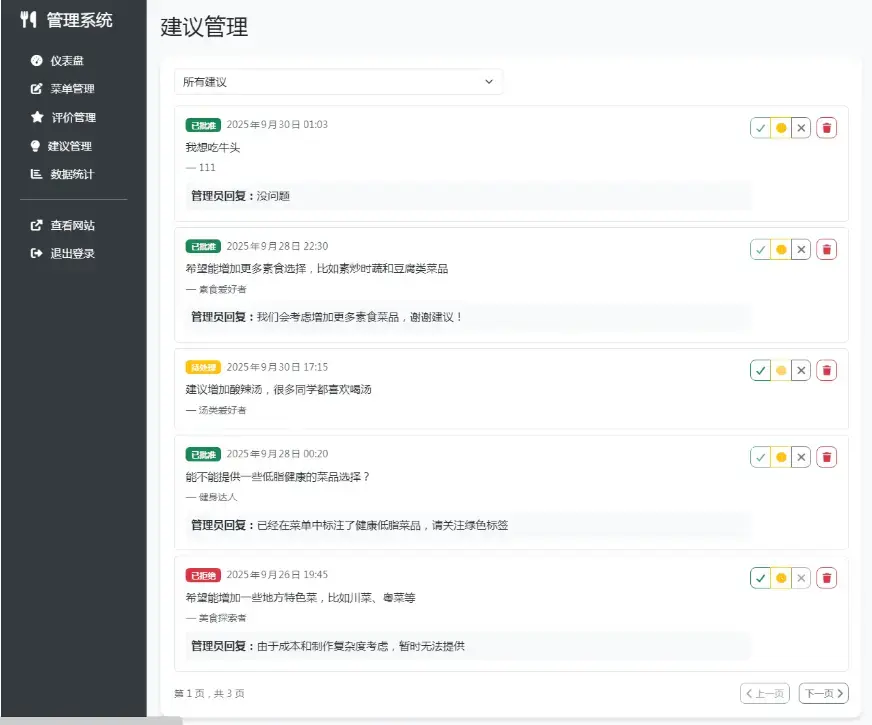Set the 地方特色菜 suggestion to pending (yellow dot)
Screen dimensions: 872x725
tap(781, 578)
